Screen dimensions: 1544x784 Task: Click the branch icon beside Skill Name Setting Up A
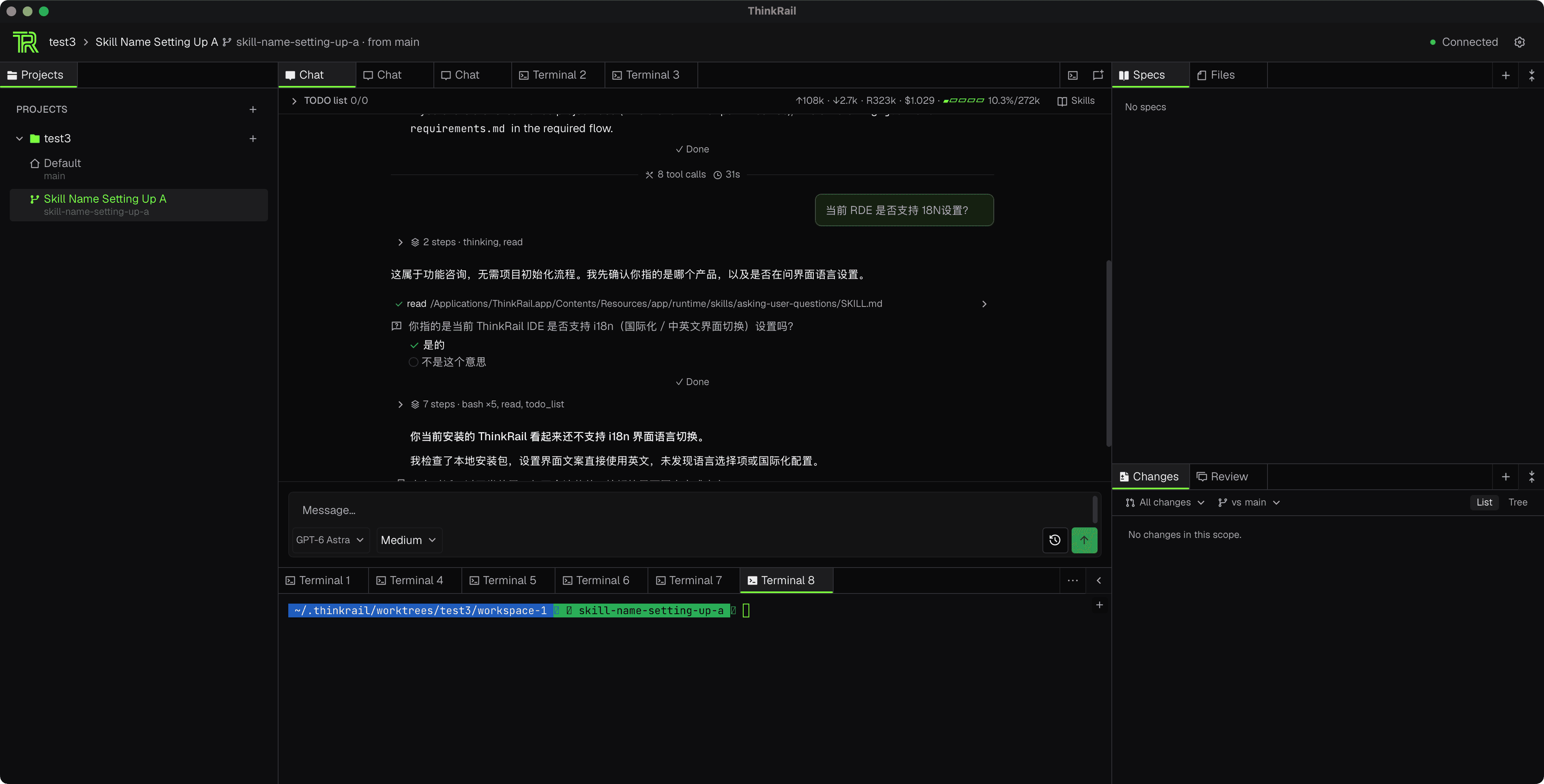[x=35, y=199]
